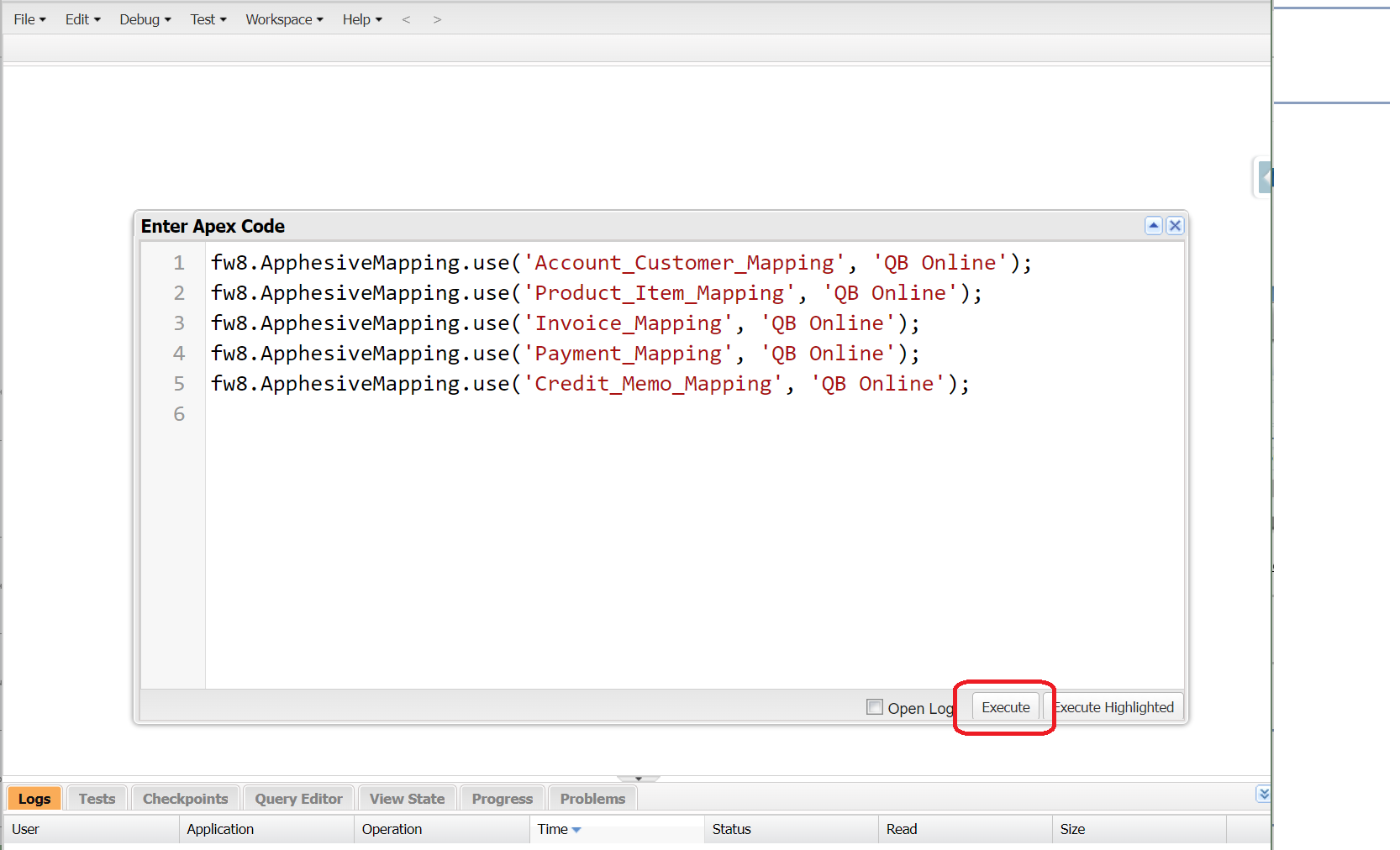Collapse the Enter Apex Code dialog
This screenshot has height=850, width=1400.
1154,225
